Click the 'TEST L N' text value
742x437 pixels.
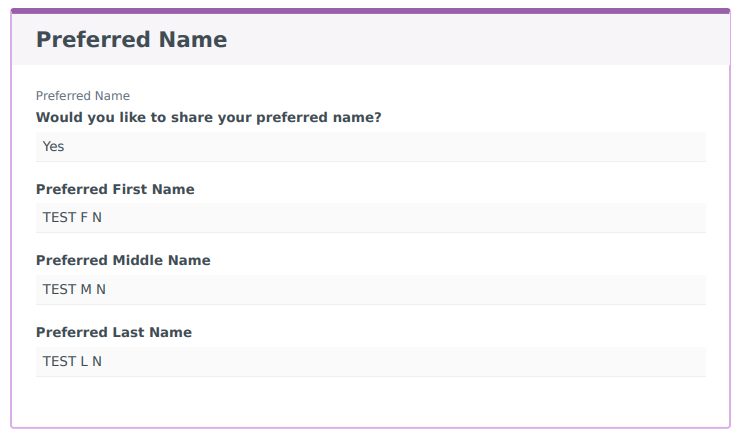point(72,361)
